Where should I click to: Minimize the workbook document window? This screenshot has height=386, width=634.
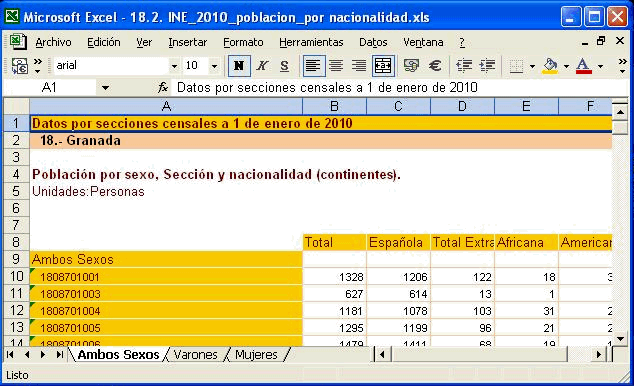585,42
